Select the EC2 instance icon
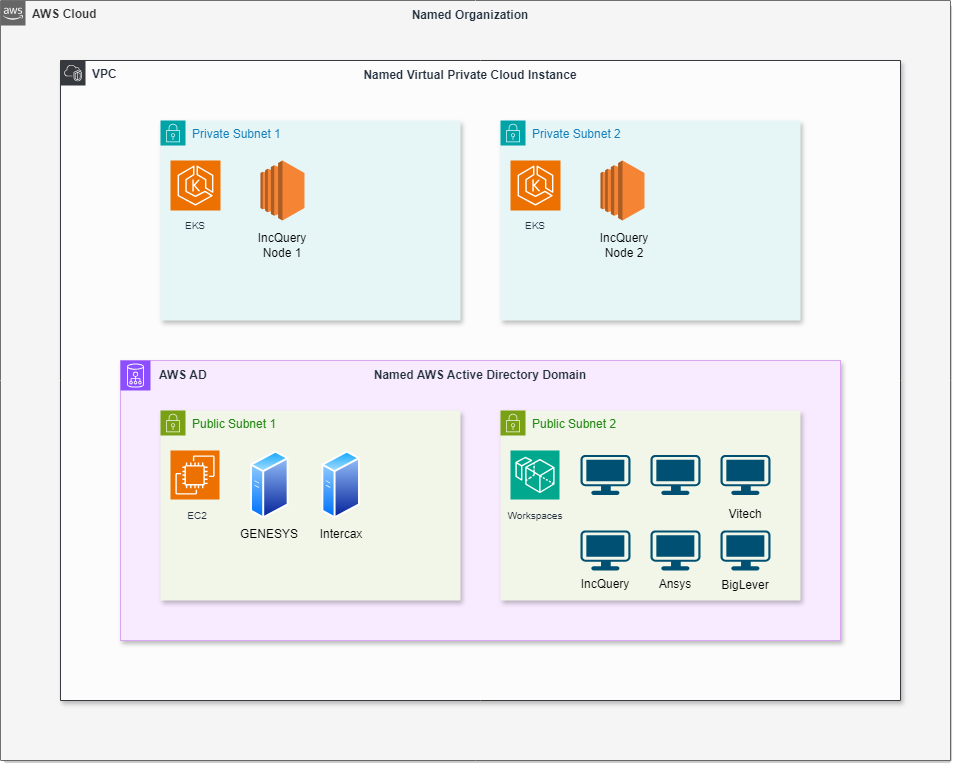This screenshot has height=764, width=953. click(195, 475)
